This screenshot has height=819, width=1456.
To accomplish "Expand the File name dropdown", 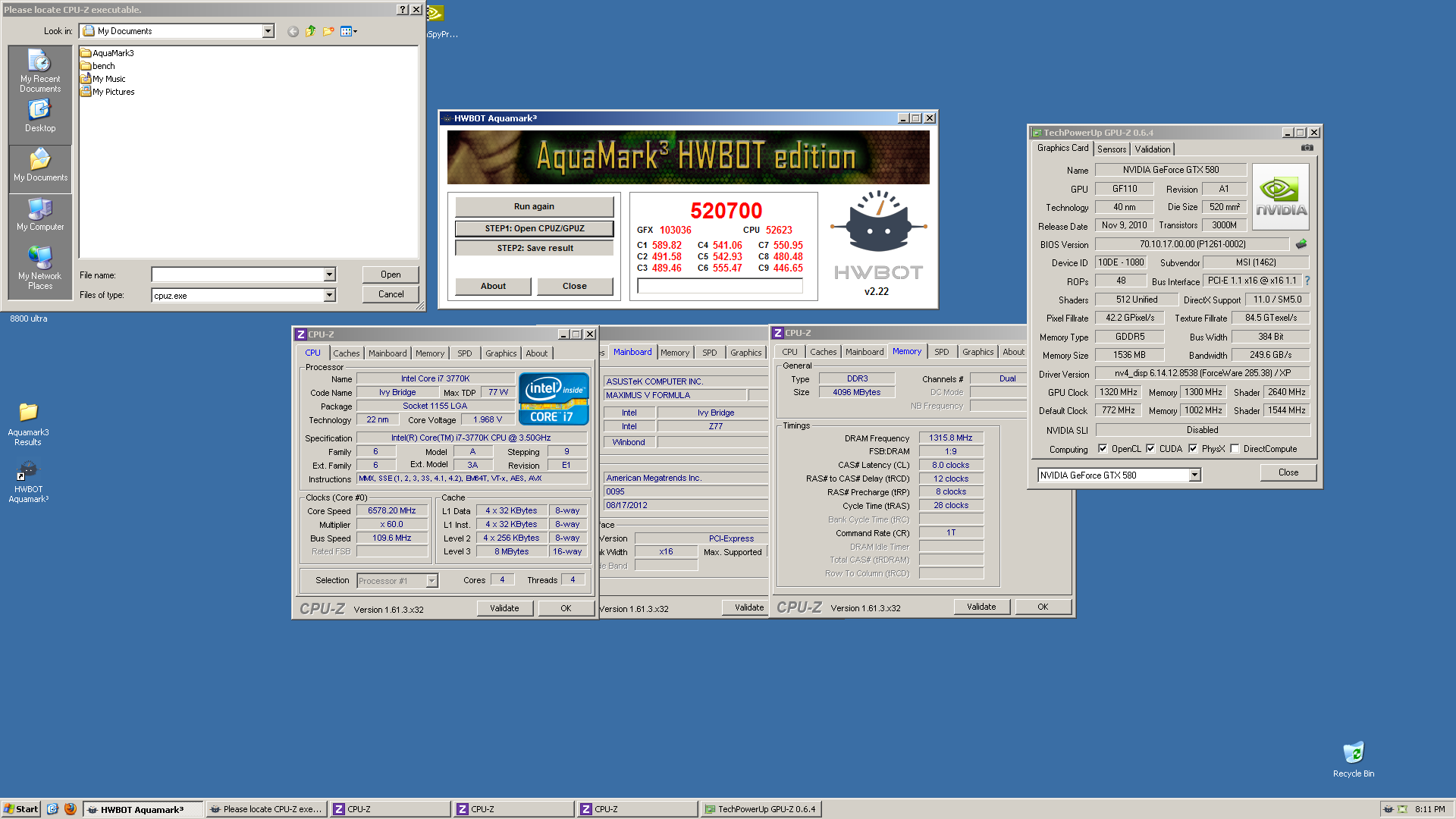I will click(x=329, y=275).
